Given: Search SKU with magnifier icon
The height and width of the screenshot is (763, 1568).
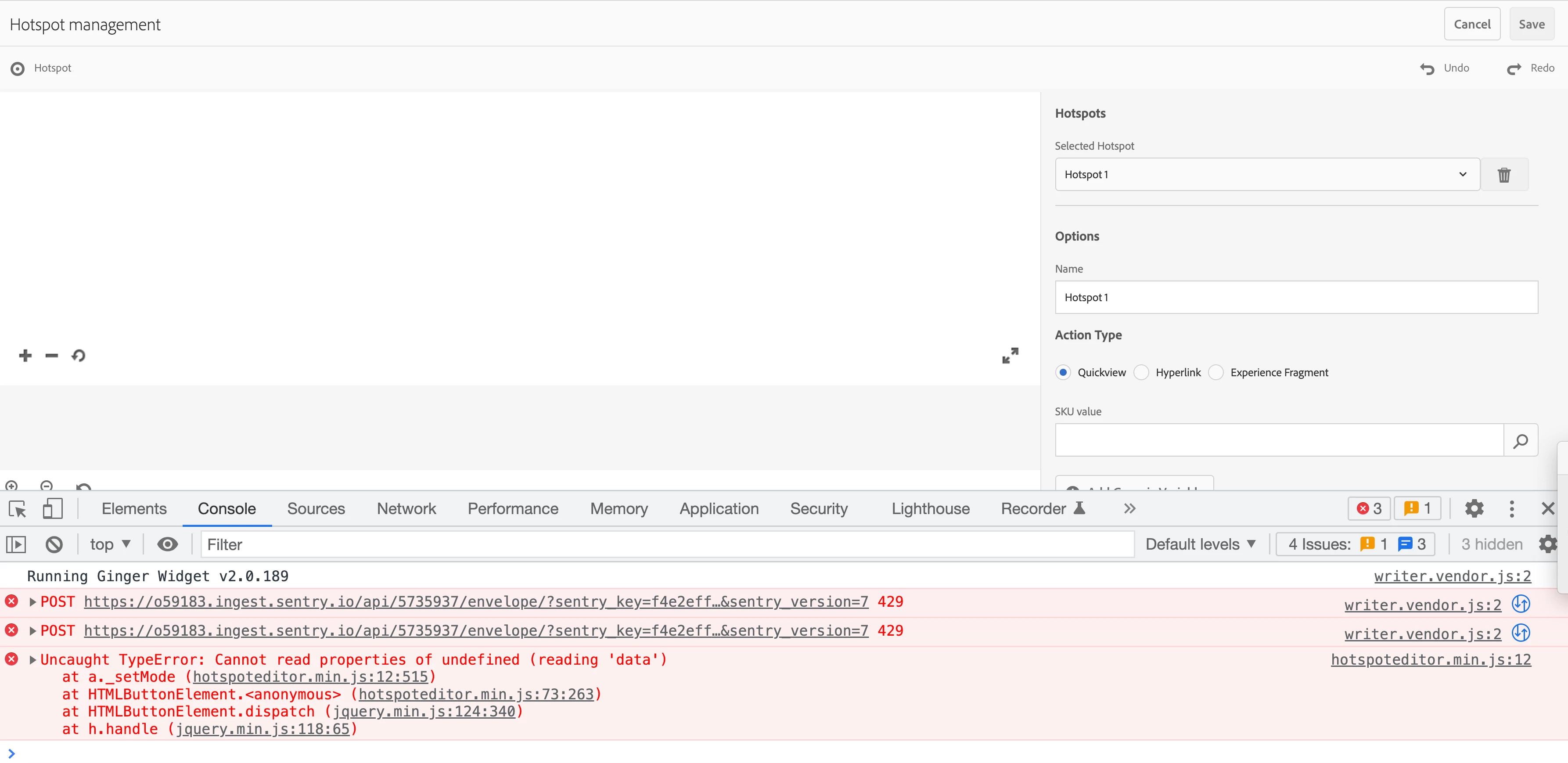Looking at the screenshot, I should pyautogui.click(x=1520, y=440).
